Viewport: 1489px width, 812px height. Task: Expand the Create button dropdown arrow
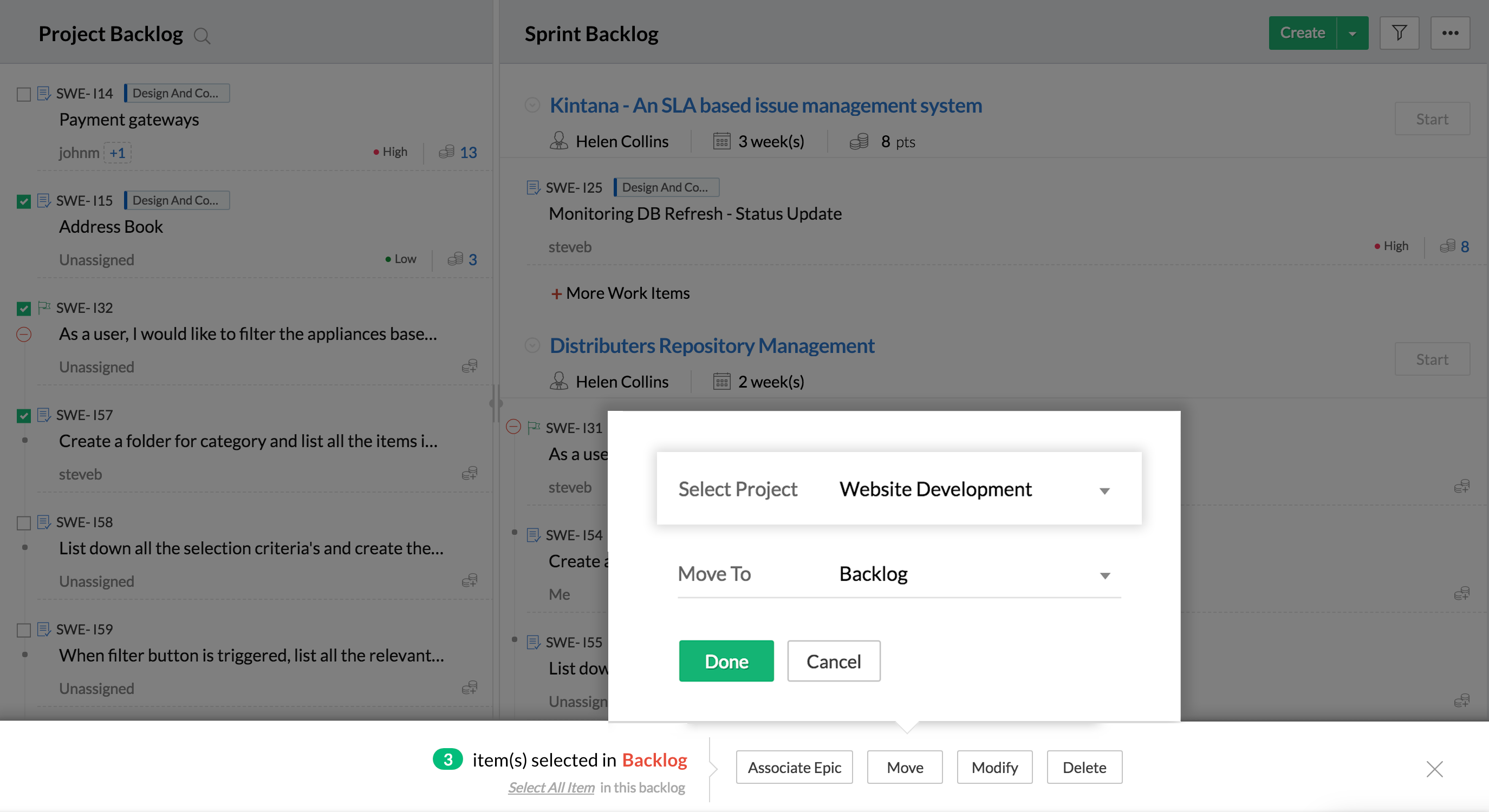pyautogui.click(x=1352, y=33)
